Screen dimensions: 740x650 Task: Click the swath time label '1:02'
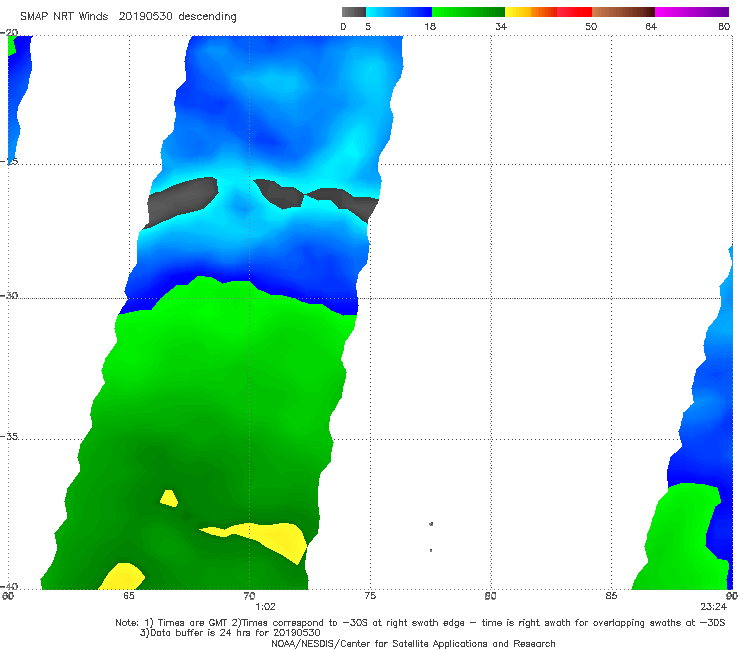point(265,607)
